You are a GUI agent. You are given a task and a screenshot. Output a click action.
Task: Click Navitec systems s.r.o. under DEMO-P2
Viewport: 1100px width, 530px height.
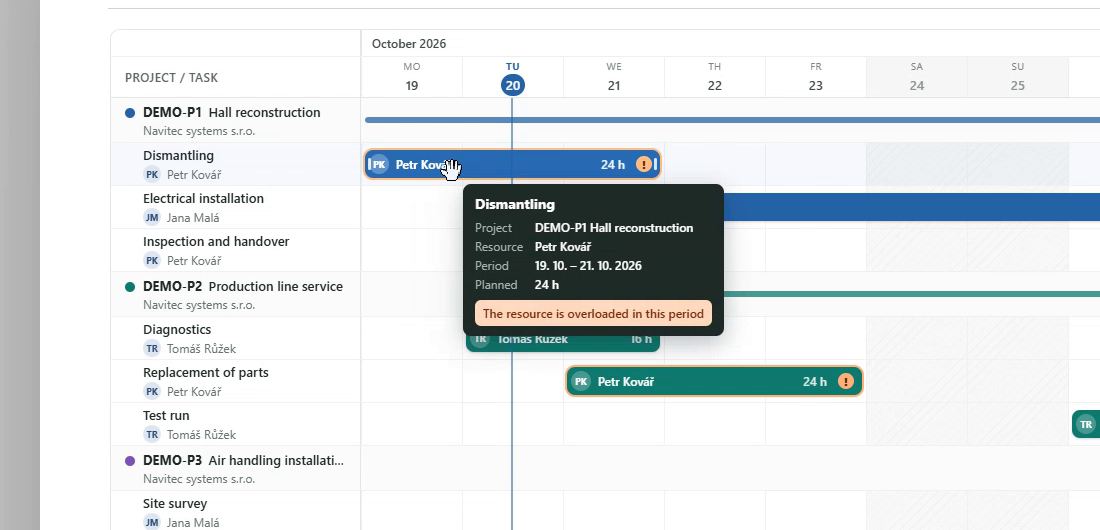pyautogui.click(x=199, y=305)
